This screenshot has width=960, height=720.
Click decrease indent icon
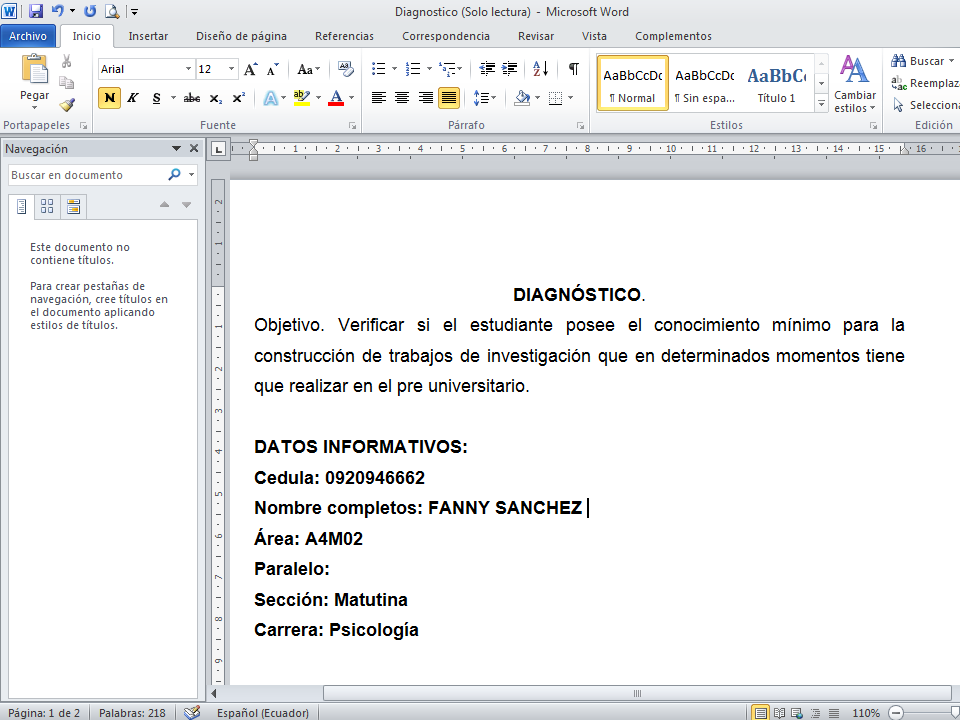487,69
